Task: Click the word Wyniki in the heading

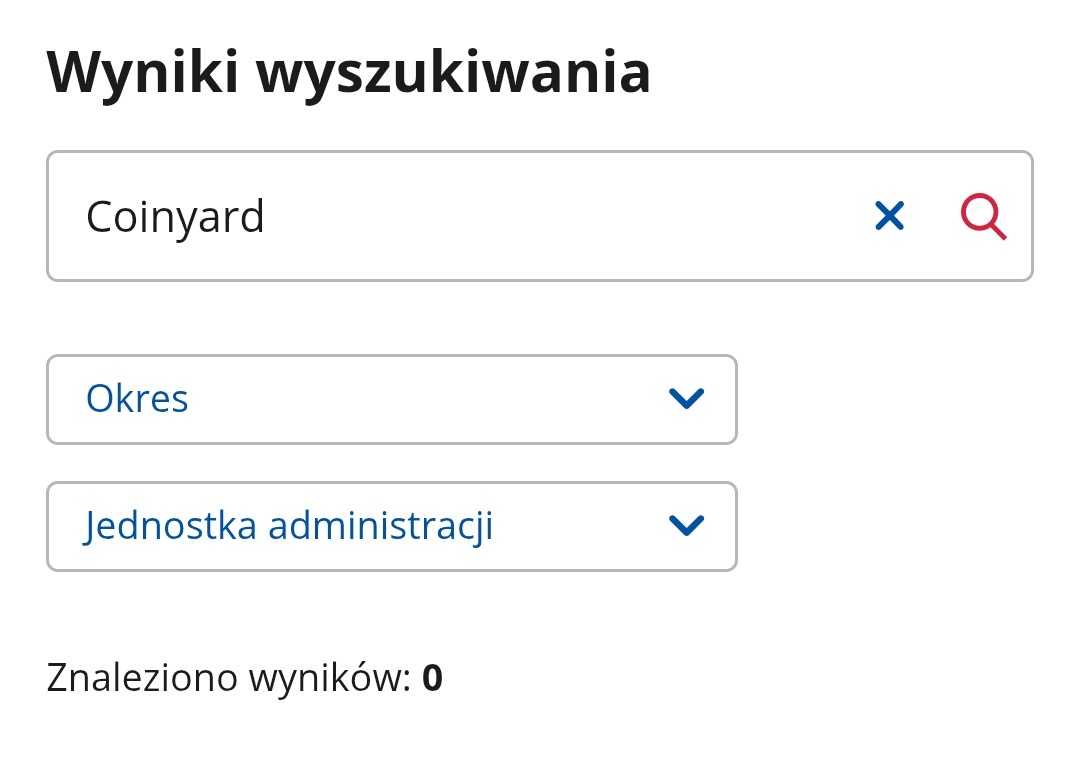Action: coord(143,72)
